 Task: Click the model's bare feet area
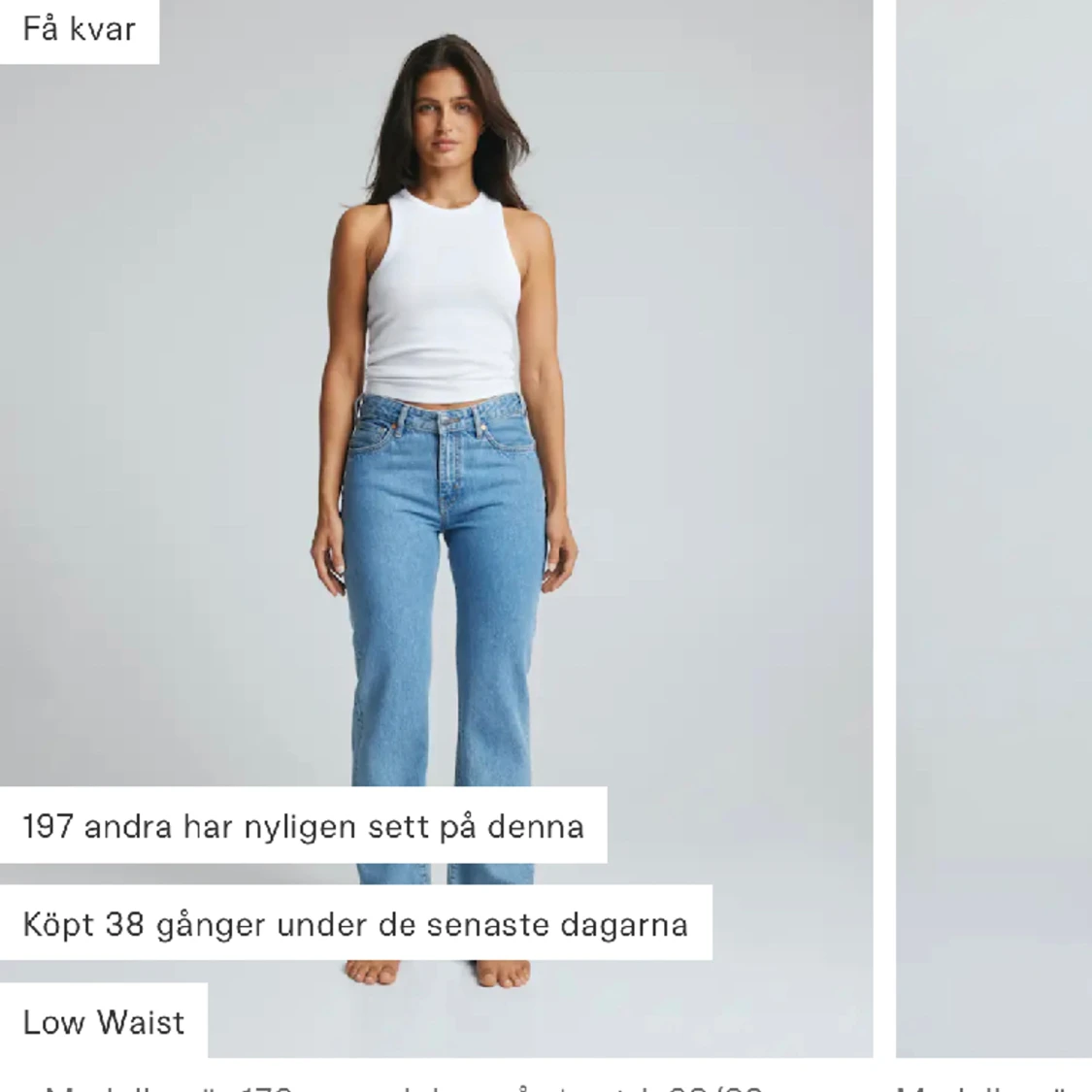coord(438,973)
